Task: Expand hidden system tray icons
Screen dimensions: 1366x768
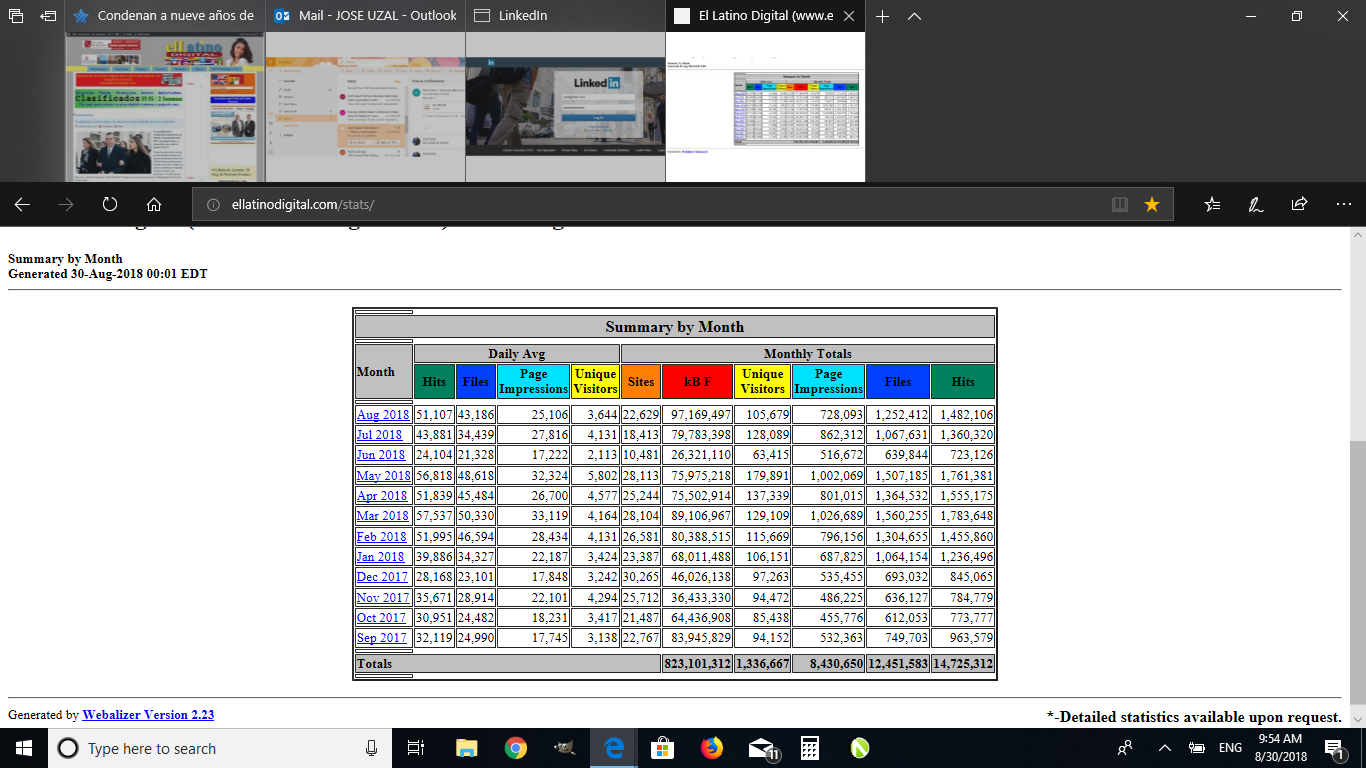Action: pos(1164,748)
